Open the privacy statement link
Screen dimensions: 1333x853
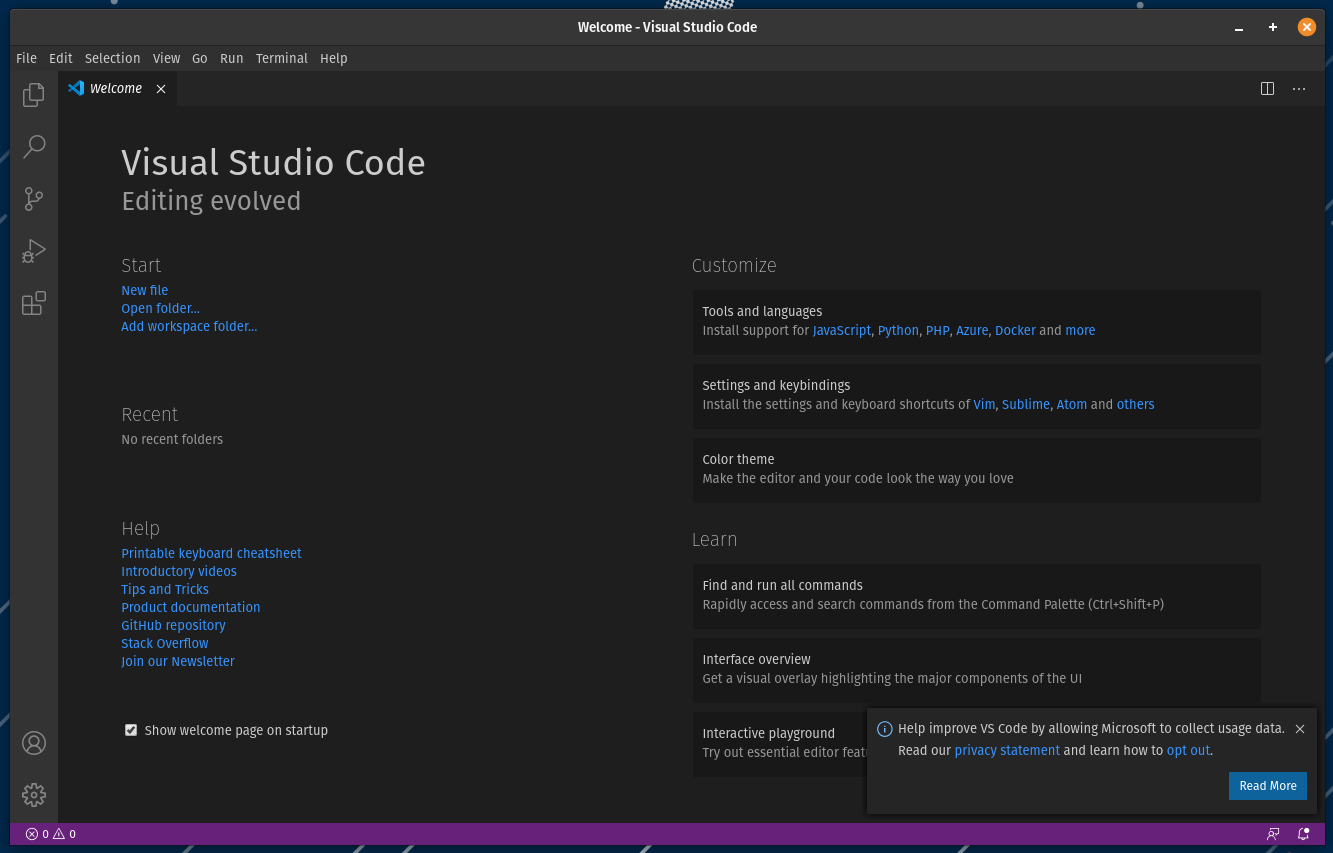(1007, 750)
